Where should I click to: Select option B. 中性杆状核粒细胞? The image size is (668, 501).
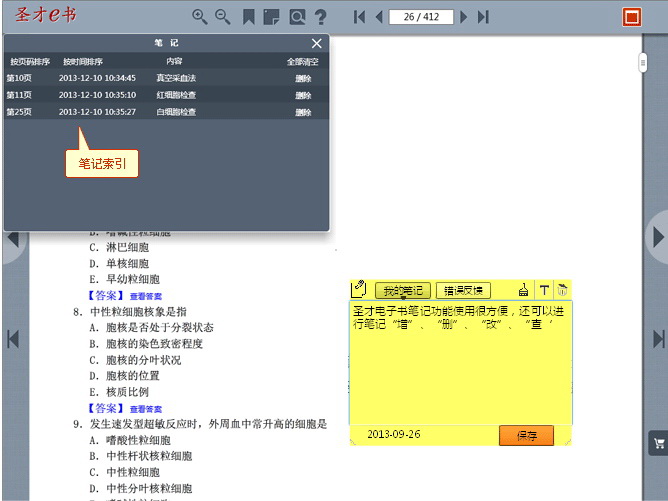pos(141,456)
